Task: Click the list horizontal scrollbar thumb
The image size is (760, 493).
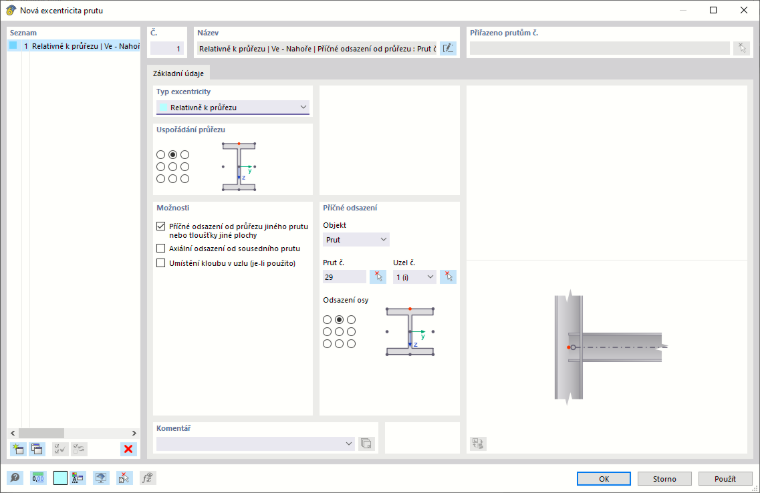Action: 41,433
